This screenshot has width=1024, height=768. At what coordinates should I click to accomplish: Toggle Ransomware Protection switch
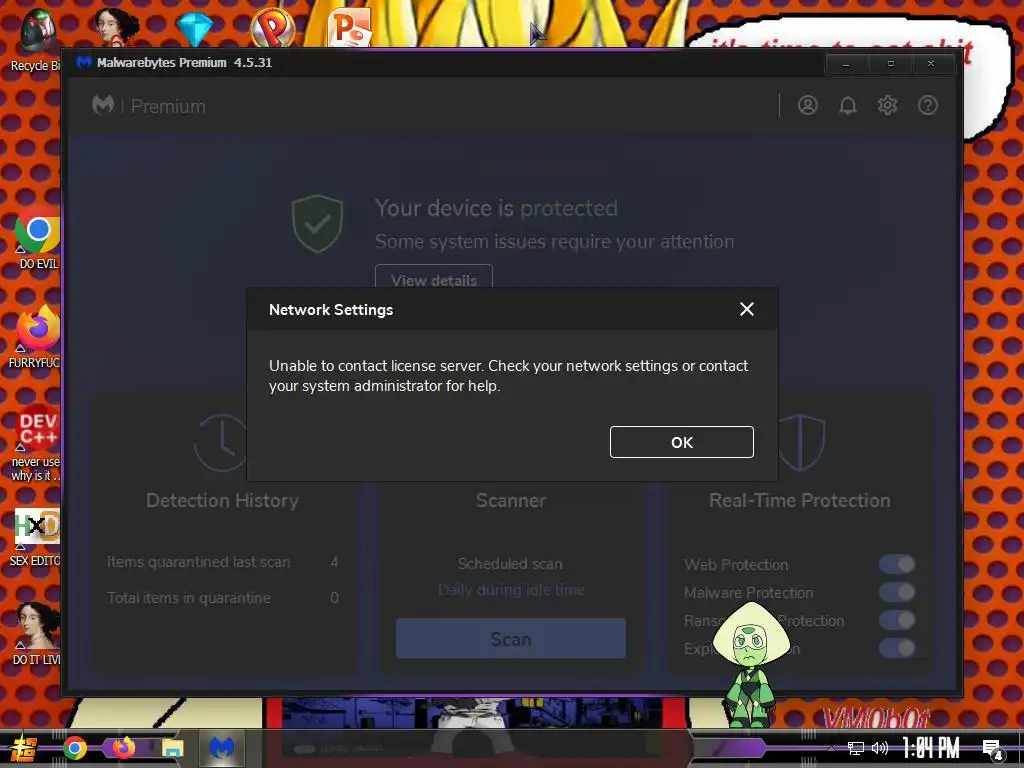click(897, 620)
